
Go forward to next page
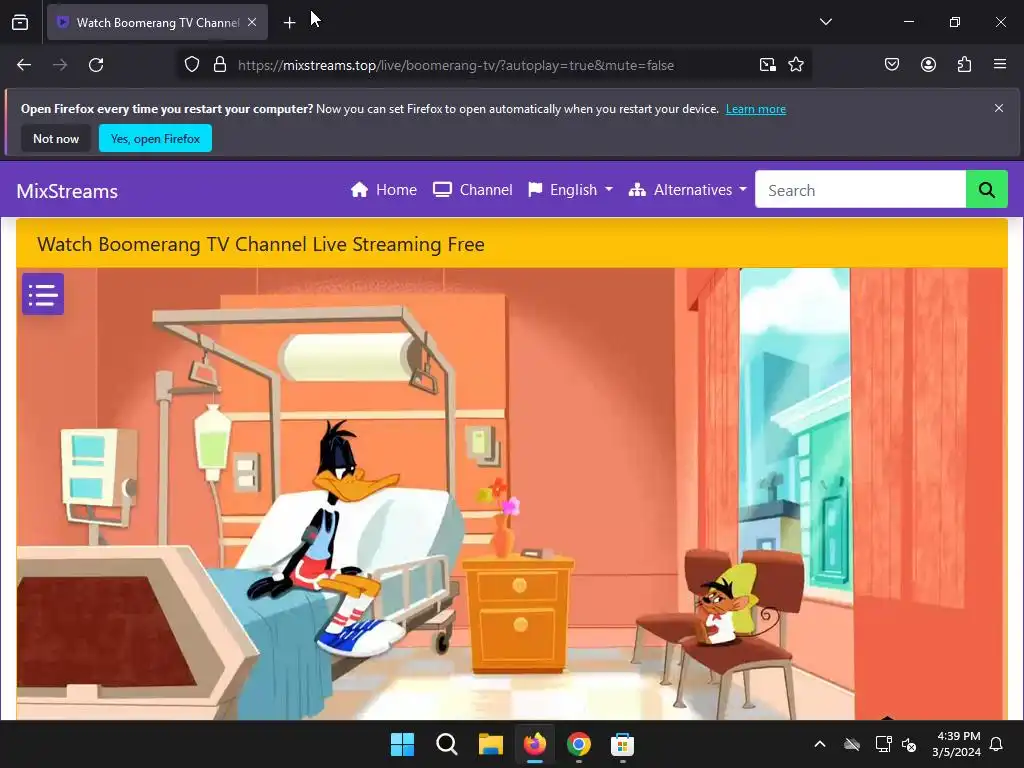coord(60,65)
